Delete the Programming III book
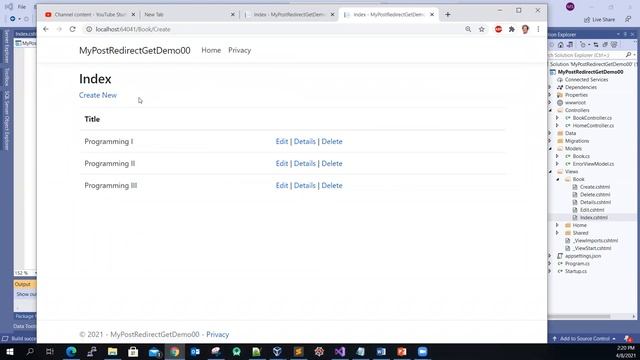 coord(332,185)
